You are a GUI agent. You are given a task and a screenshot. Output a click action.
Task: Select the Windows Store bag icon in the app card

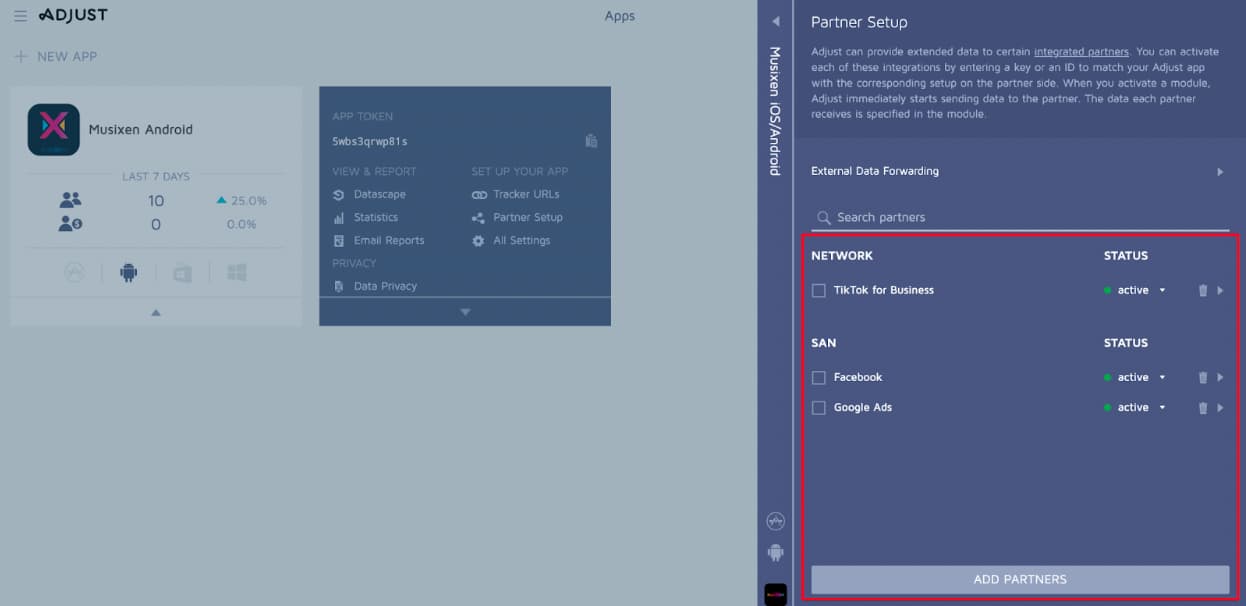coord(182,272)
